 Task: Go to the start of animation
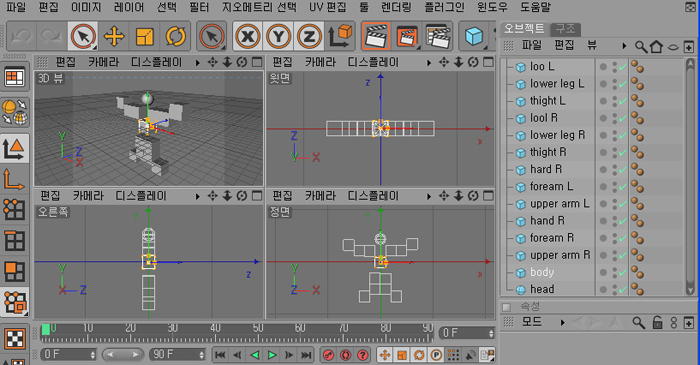[220, 355]
